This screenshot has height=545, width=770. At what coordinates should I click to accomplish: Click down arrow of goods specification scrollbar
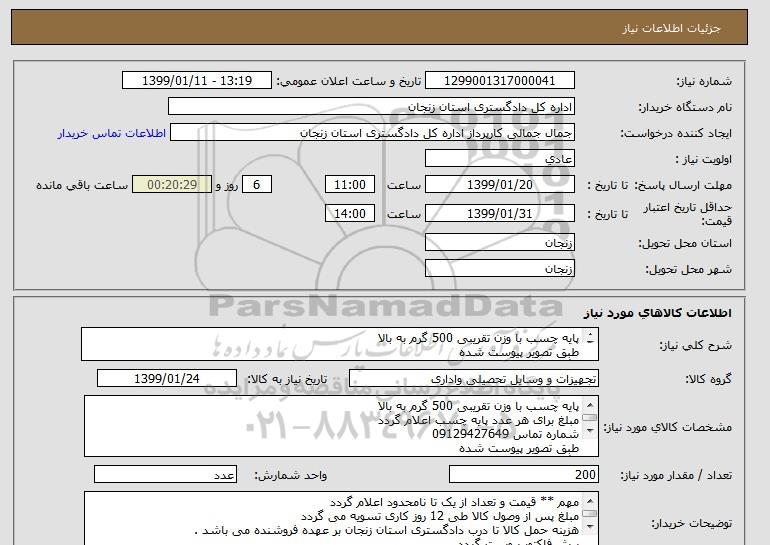point(590,431)
